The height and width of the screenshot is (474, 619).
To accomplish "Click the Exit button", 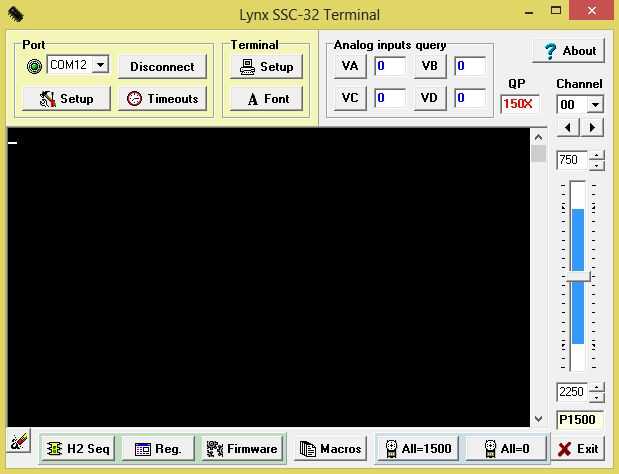I will (578, 448).
